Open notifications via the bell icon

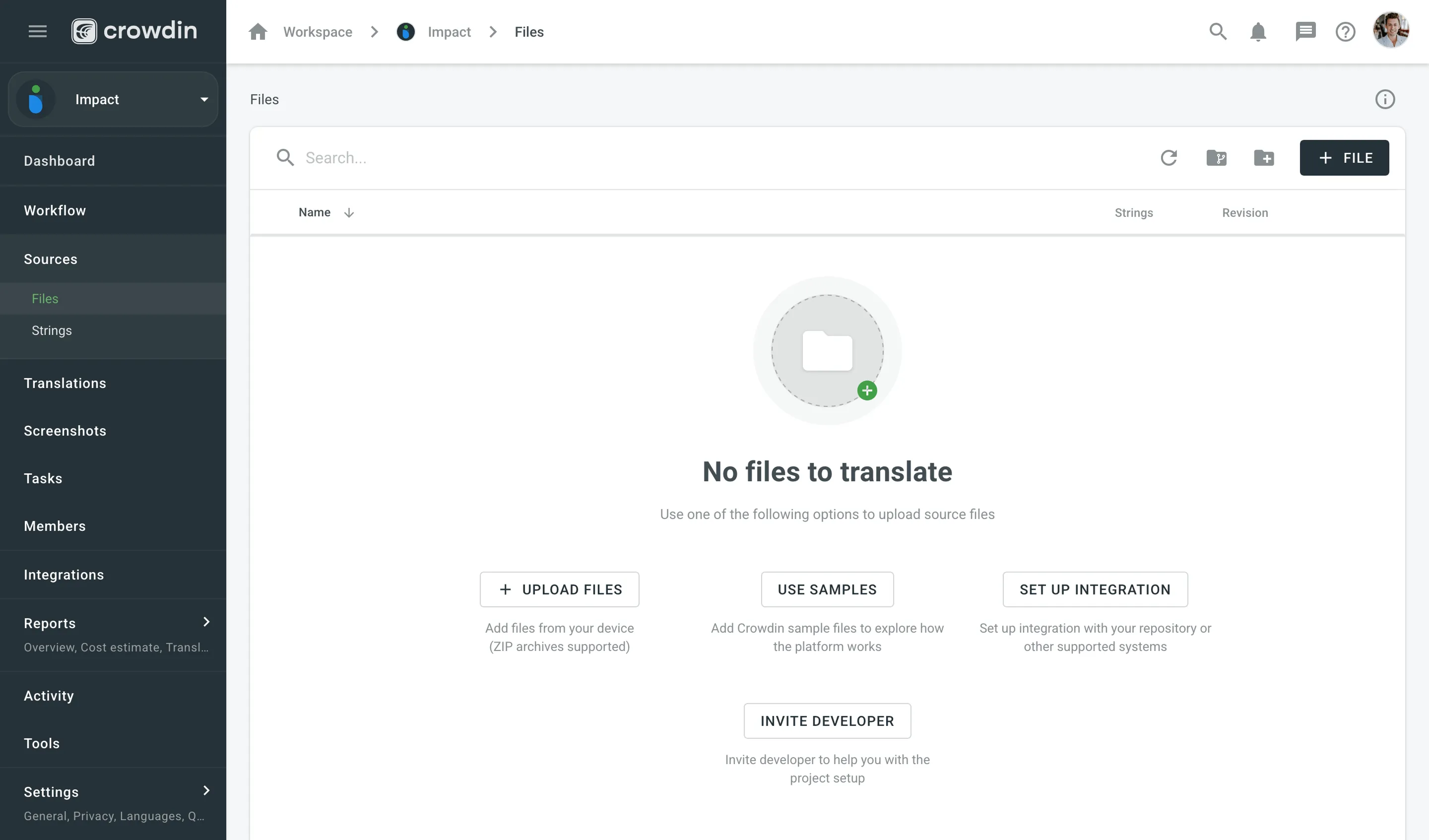tap(1258, 32)
